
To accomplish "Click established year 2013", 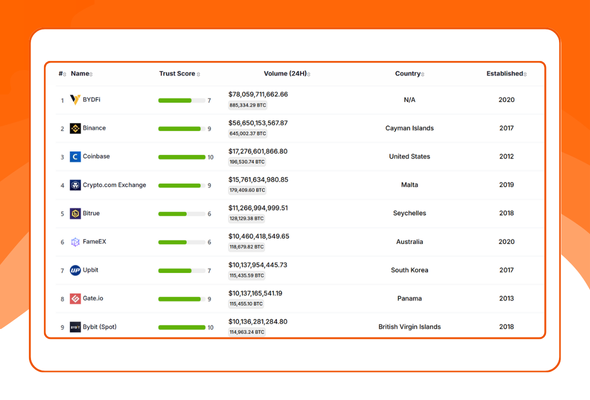I will point(506,298).
